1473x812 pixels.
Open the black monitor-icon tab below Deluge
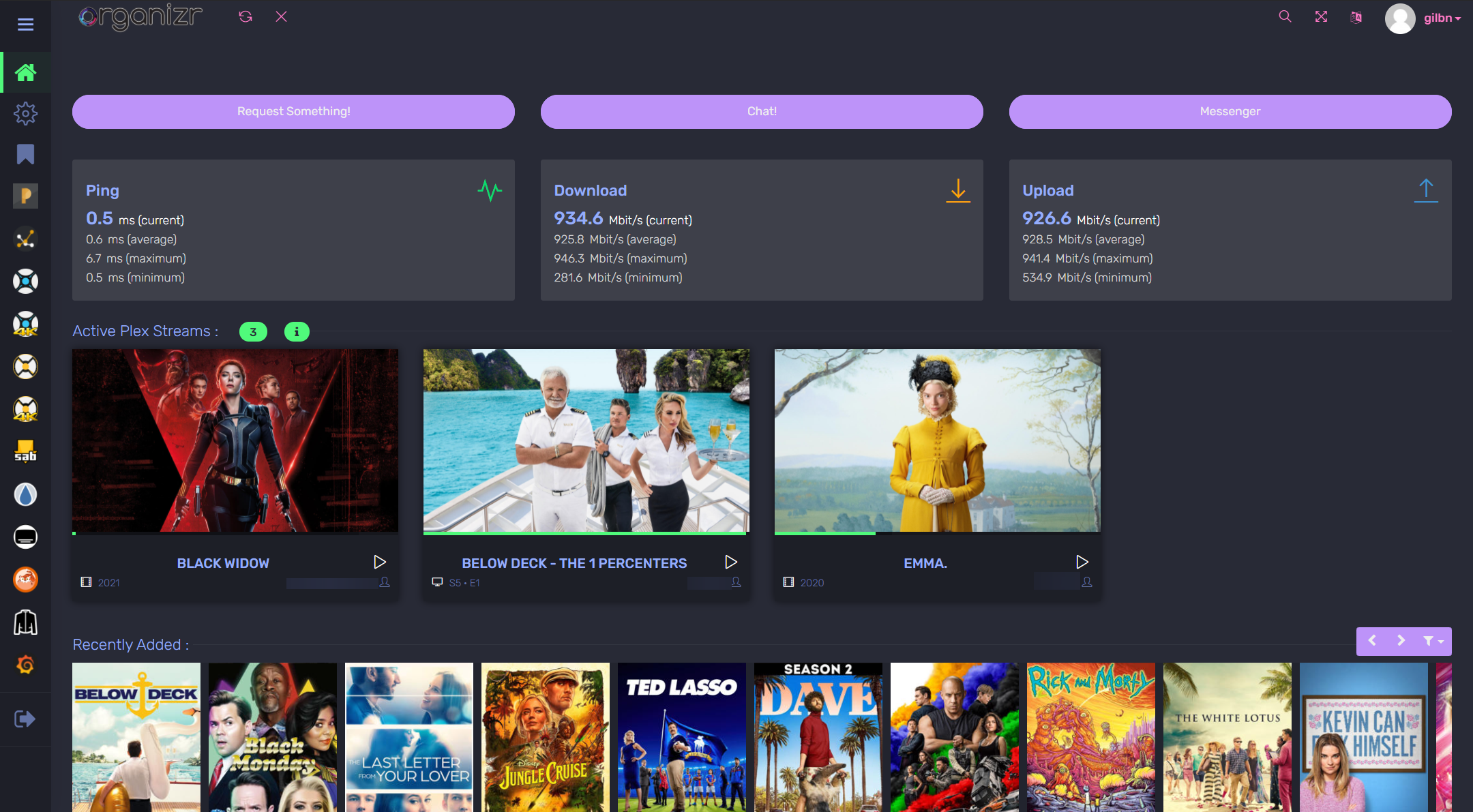tap(25, 537)
